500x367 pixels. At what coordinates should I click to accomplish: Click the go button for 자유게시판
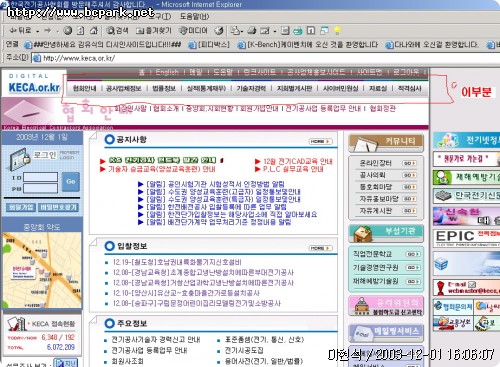(x=409, y=211)
